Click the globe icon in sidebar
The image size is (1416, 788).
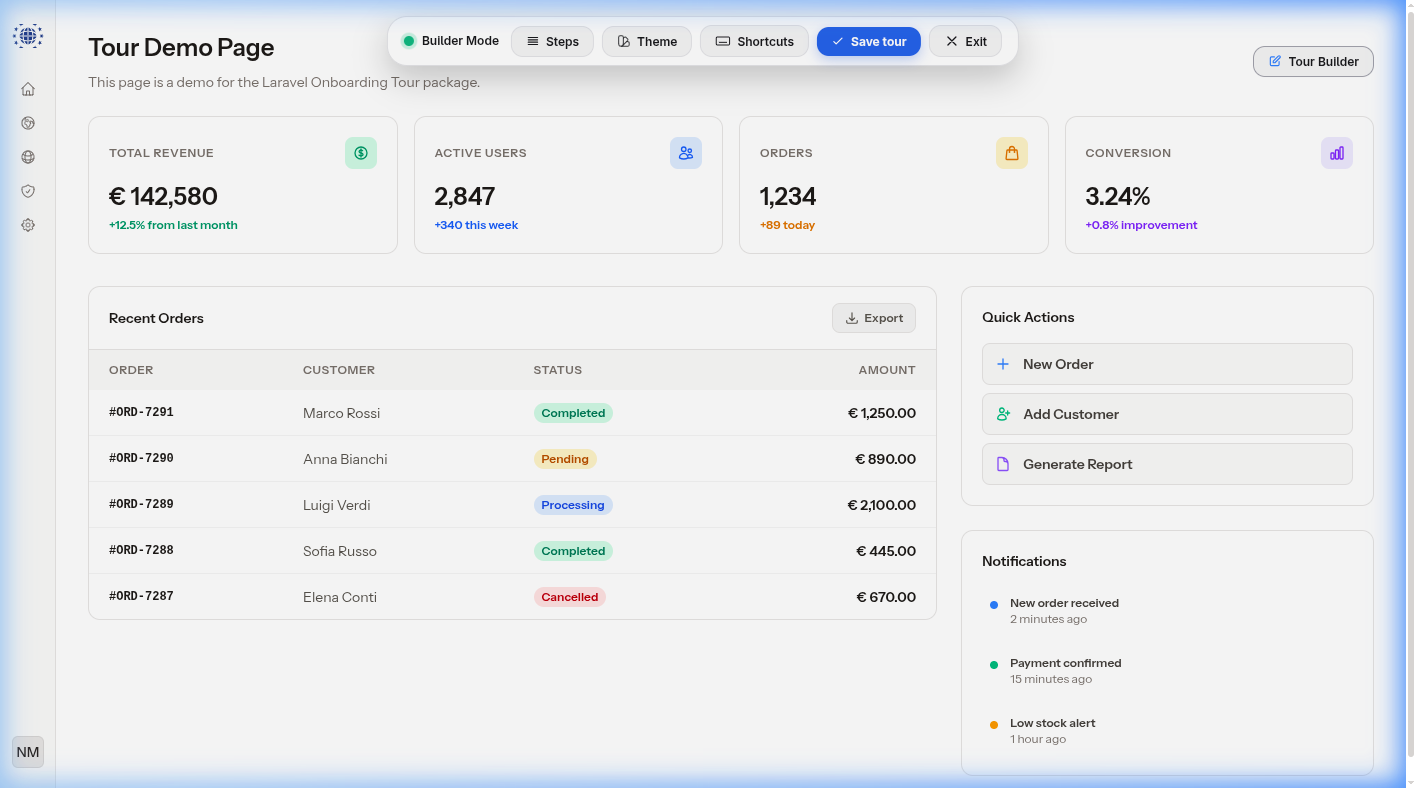(x=28, y=157)
